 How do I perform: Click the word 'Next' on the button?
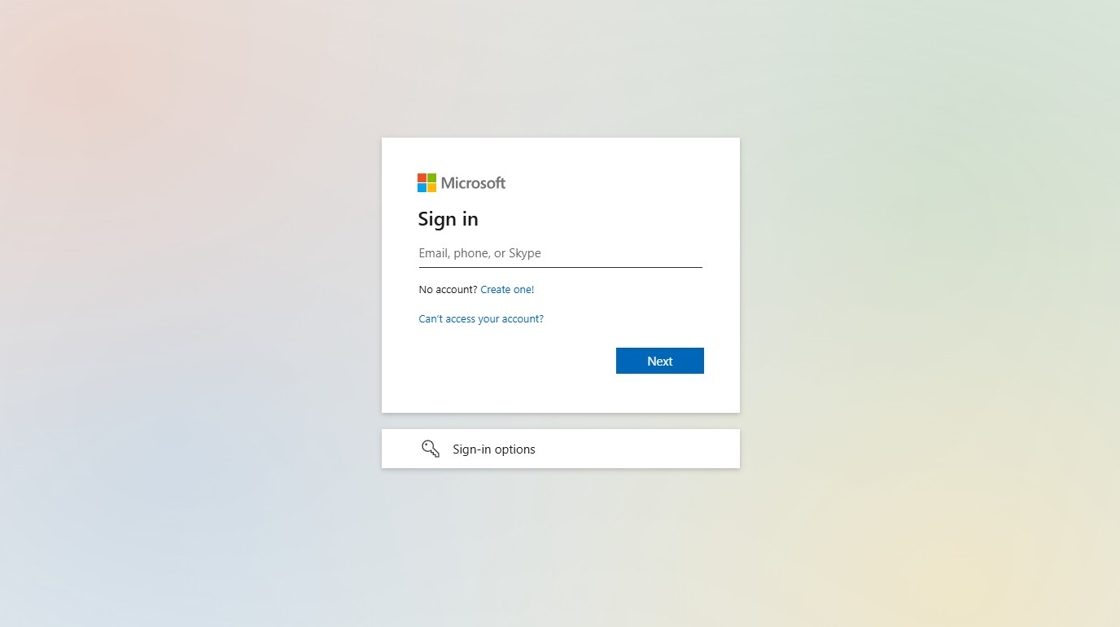(x=659, y=361)
